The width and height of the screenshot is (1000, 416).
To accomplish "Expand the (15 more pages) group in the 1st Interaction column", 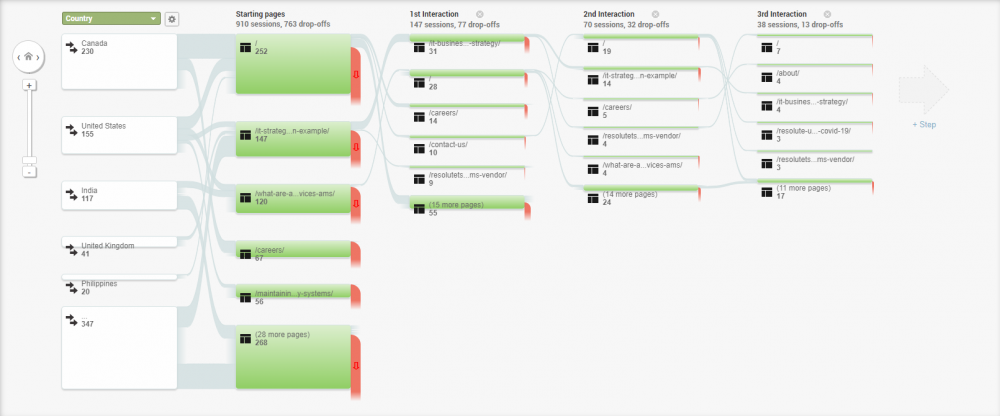I will coord(465,209).
